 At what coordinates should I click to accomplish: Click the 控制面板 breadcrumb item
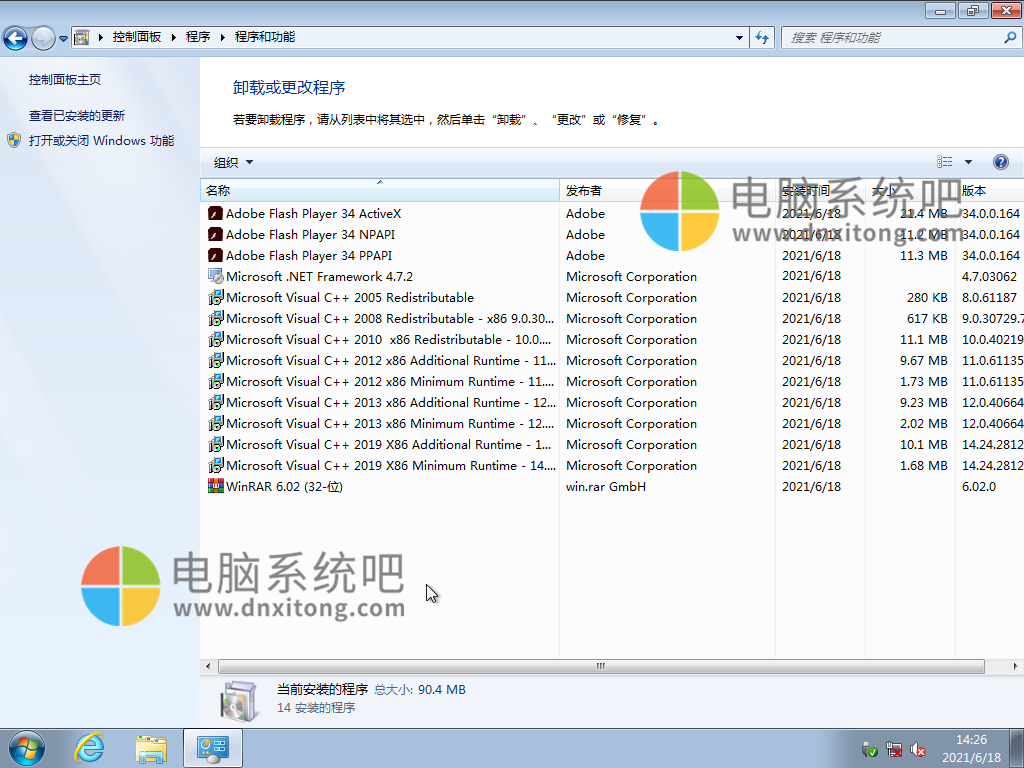coord(136,37)
